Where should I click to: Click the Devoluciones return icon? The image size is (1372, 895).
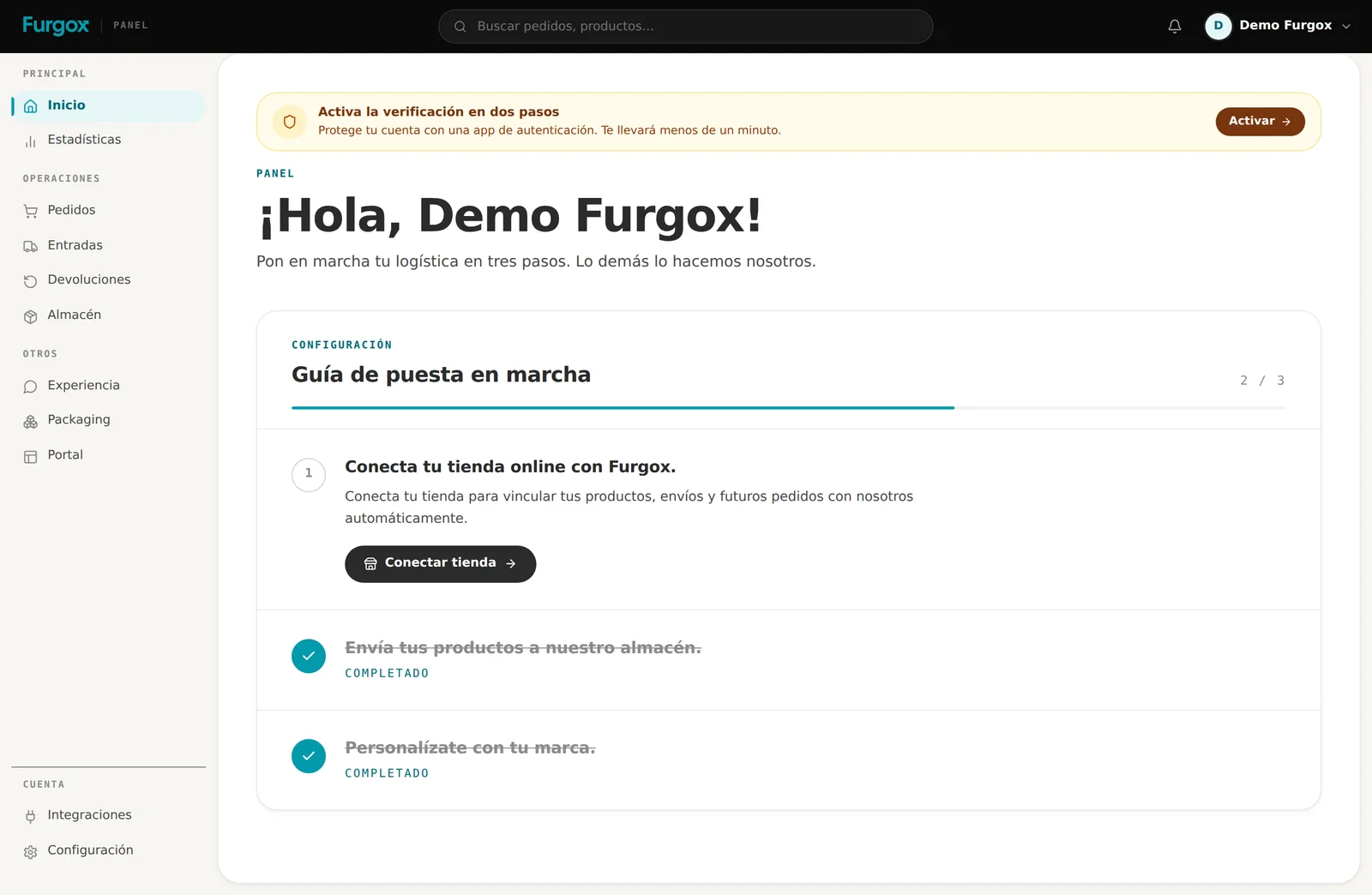31,281
